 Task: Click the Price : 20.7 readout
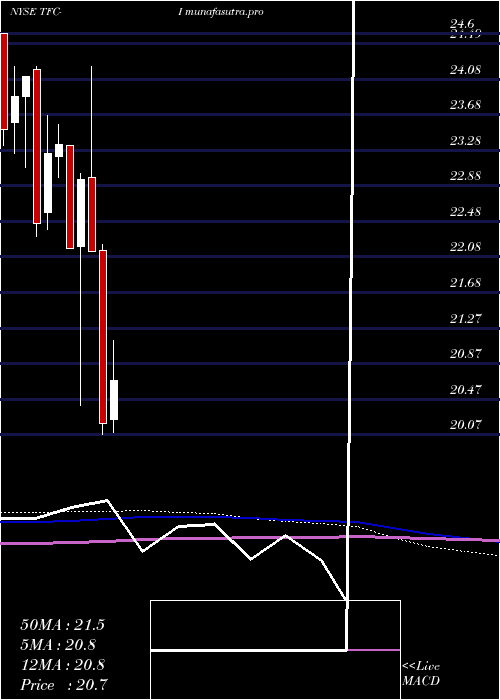point(64,685)
